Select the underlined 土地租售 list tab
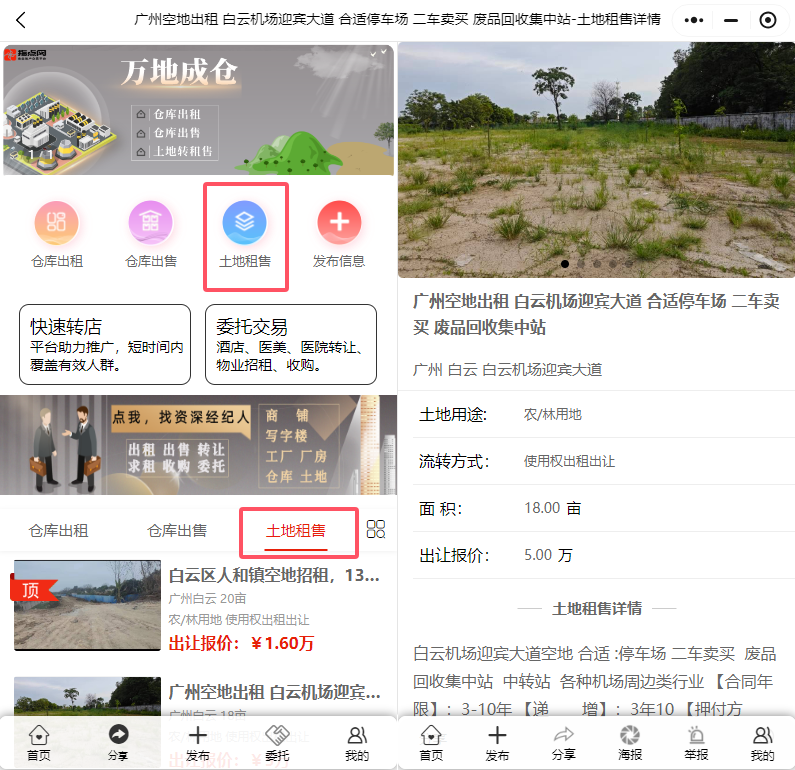The width and height of the screenshot is (795, 770). click(x=296, y=531)
